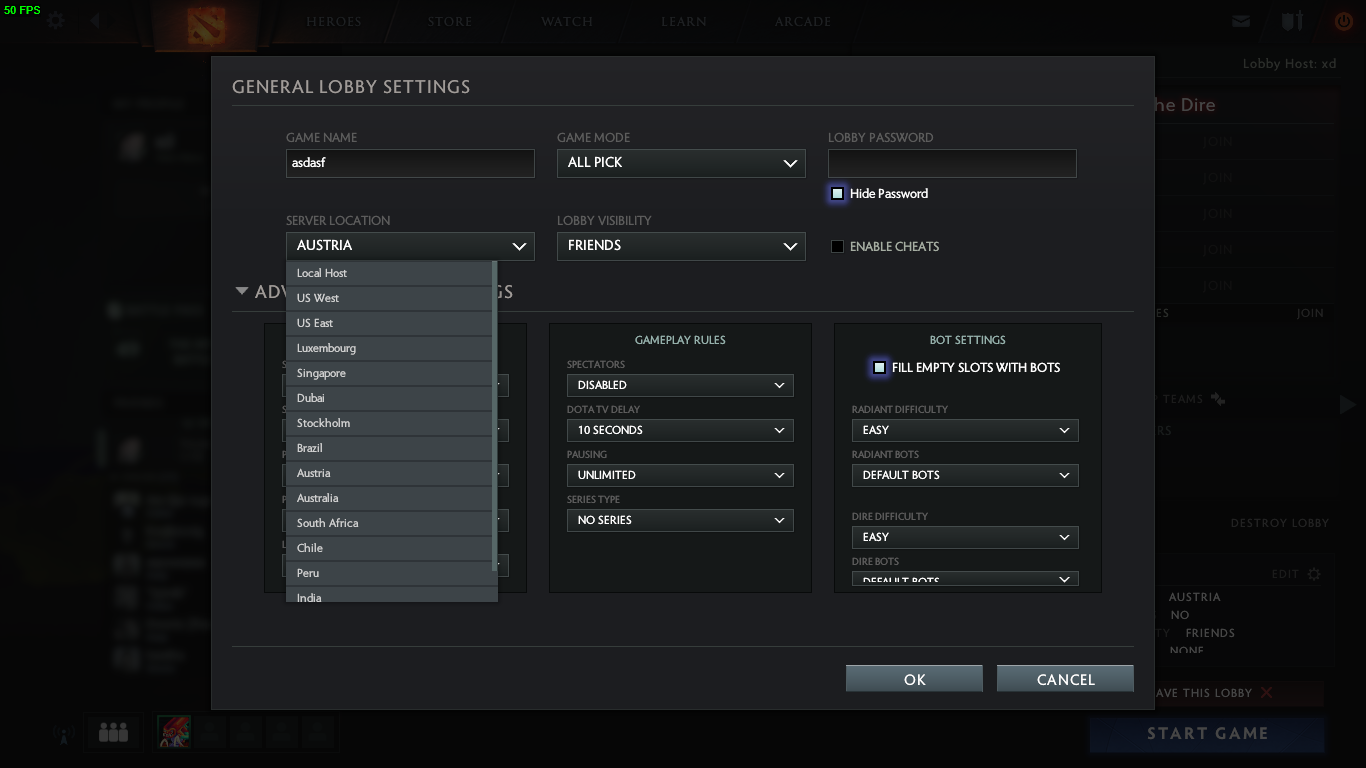Open settings gear in top bar
This screenshot has width=1366, height=768.
click(x=56, y=21)
